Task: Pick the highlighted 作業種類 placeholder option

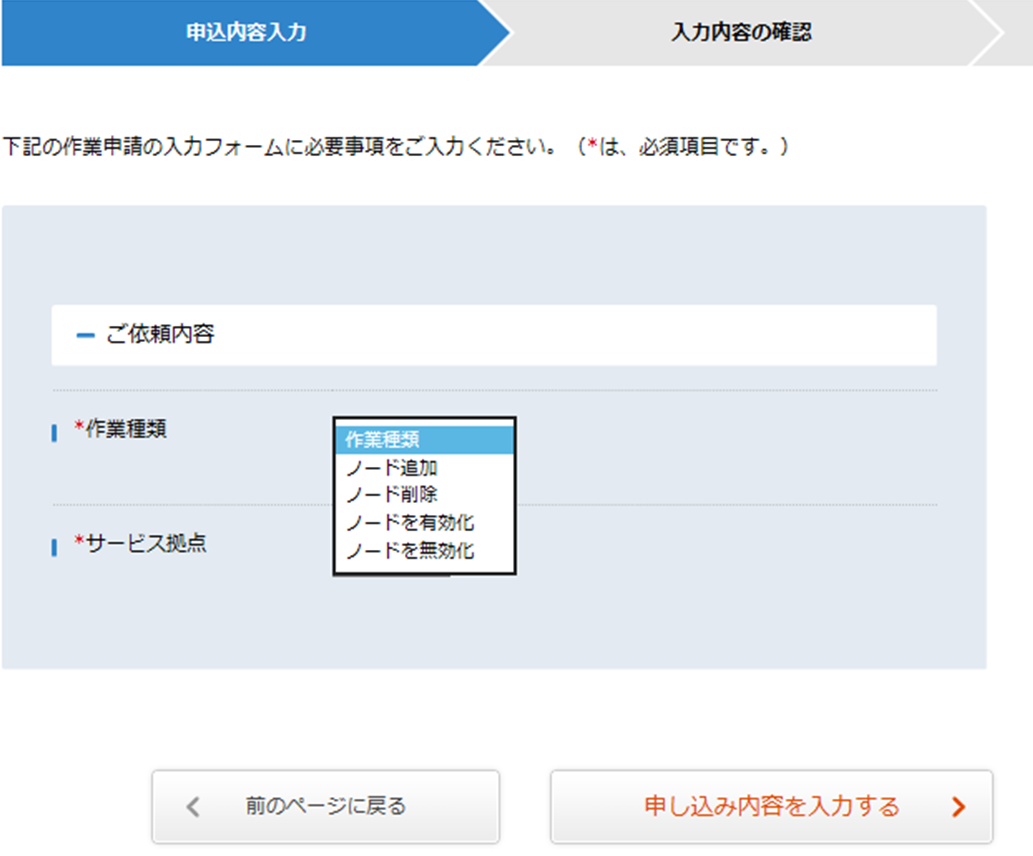Action: coord(424,440)
